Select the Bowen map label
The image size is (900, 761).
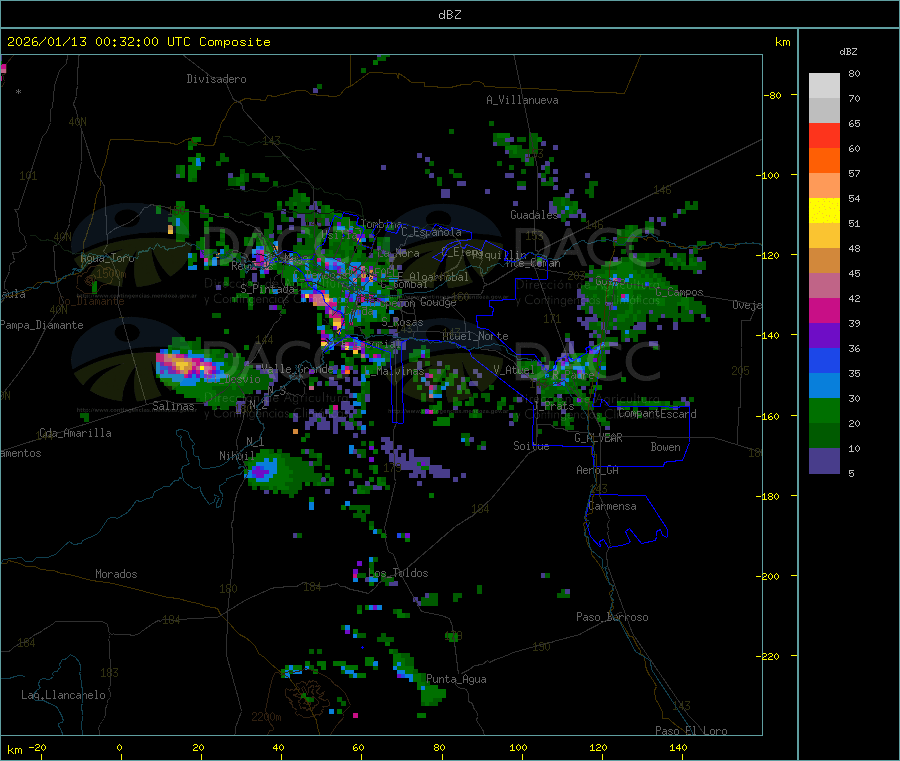665,447
